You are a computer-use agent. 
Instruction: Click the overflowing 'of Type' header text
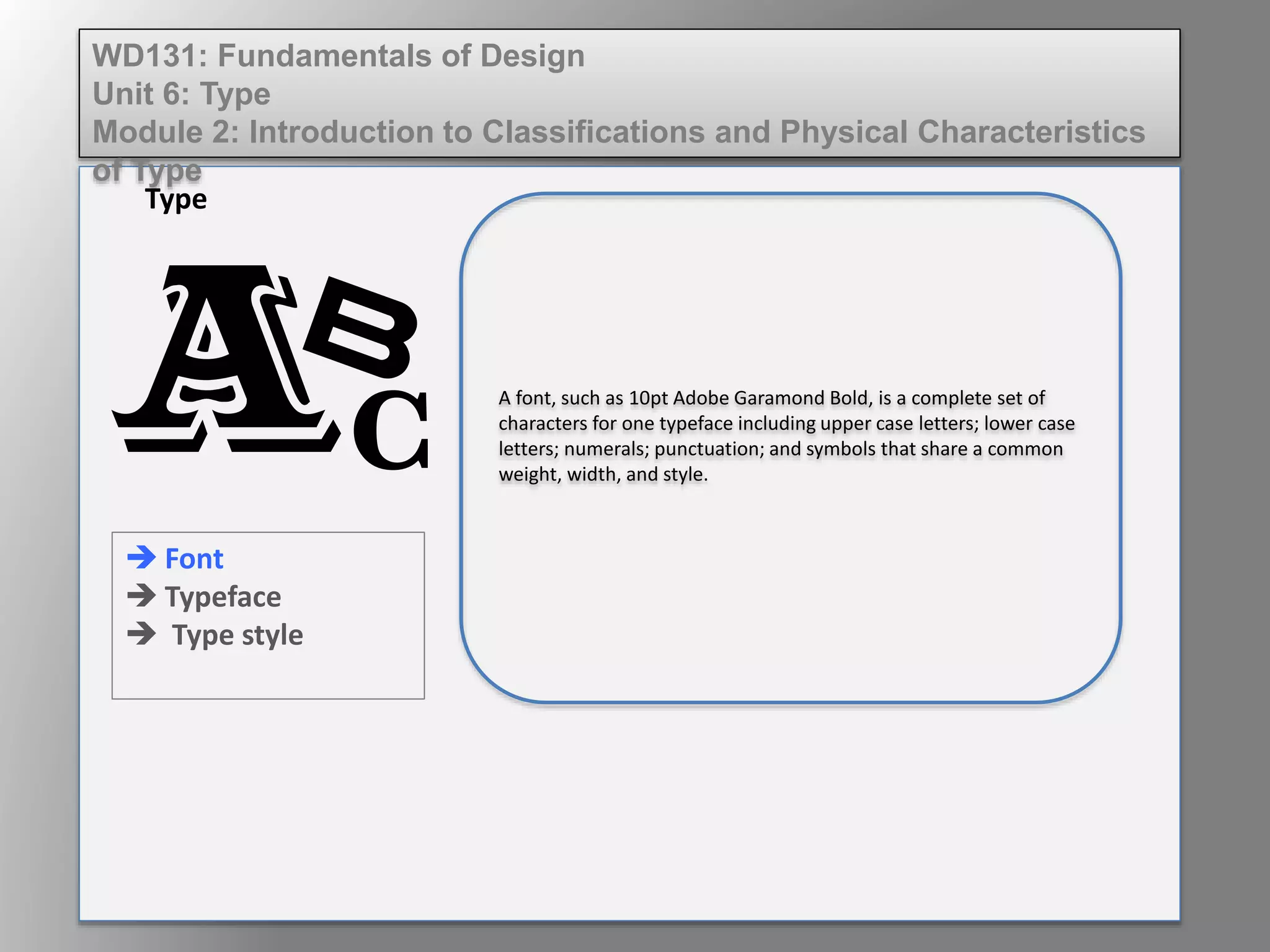pos(147,170)
